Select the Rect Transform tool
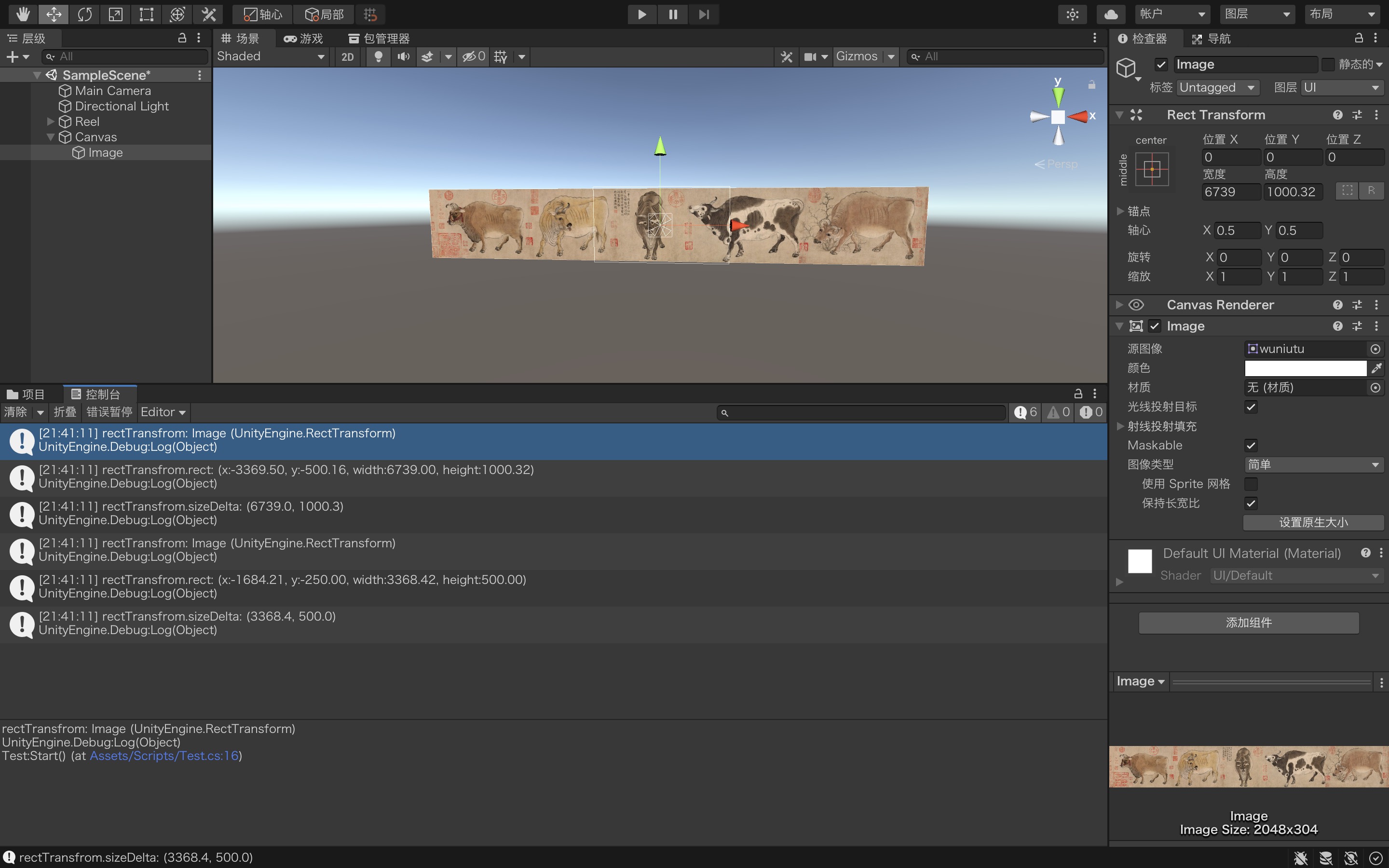Screen dimensions: 1389x868 tap(146, 14)
